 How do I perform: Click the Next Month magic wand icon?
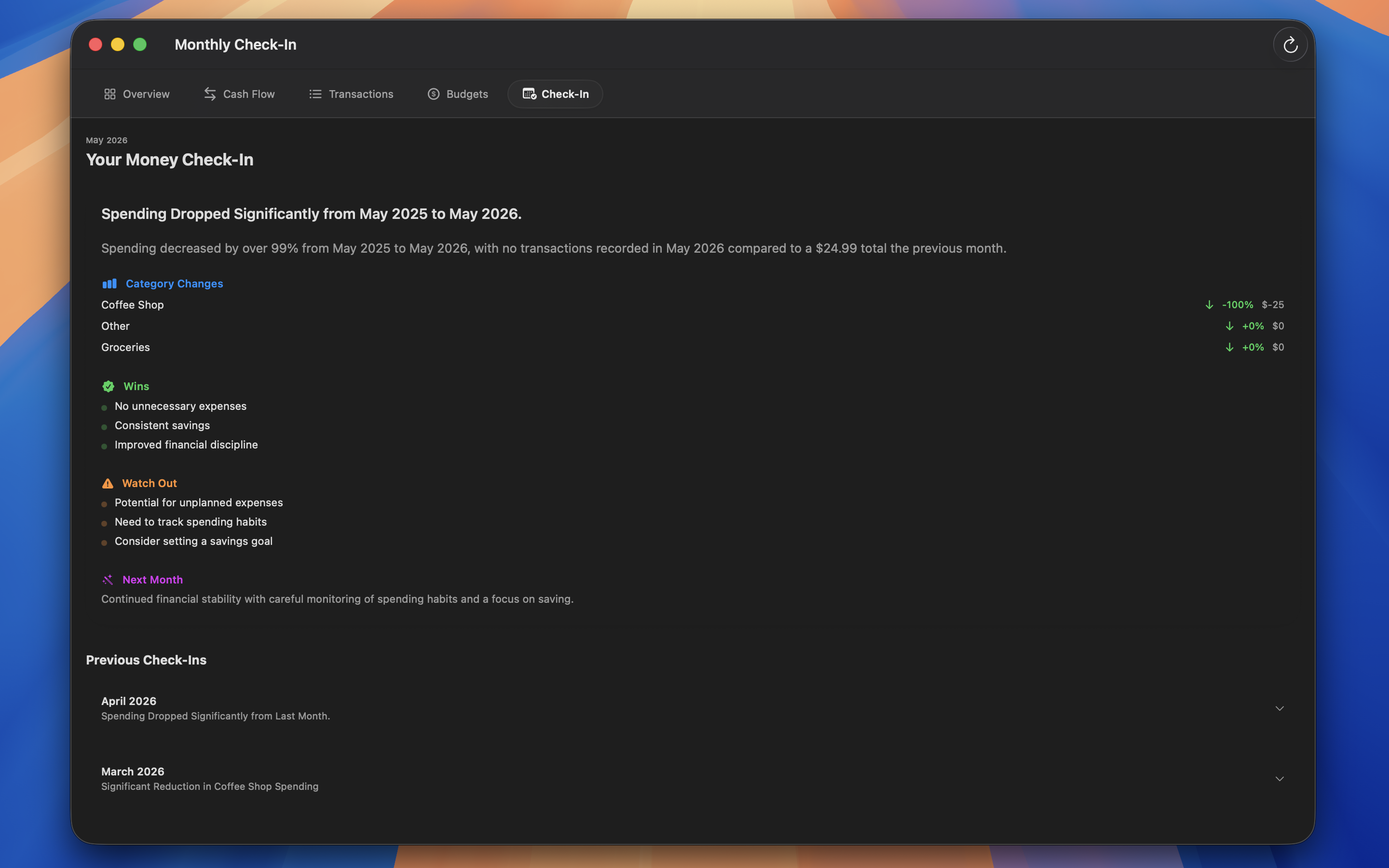pos(108,580)
